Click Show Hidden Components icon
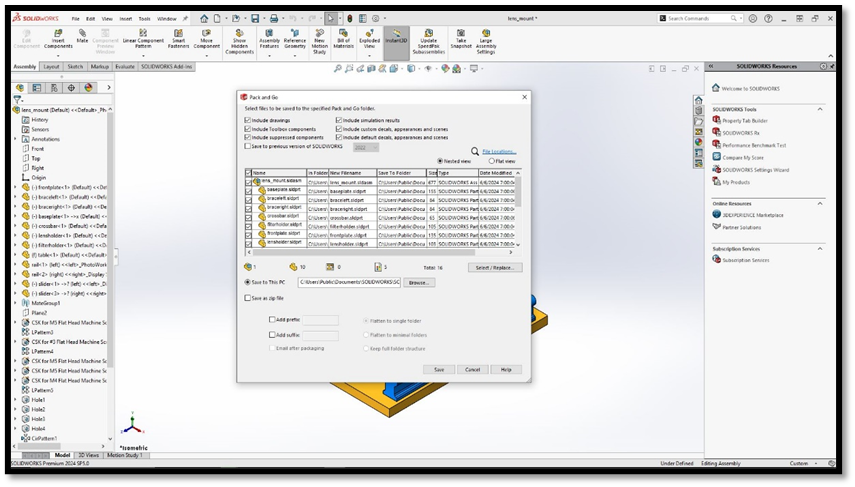The width and height of the screenshot is (855, 487). click(x=239, y=33)
